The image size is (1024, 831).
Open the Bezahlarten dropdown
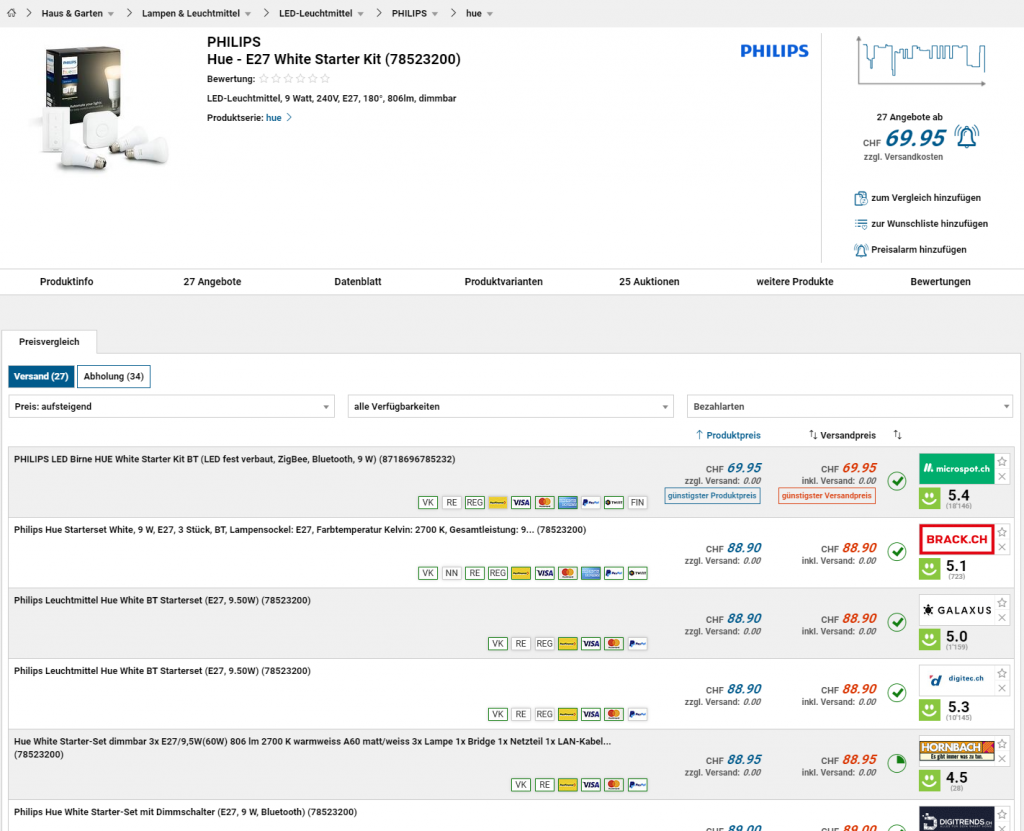pyautogui.click(x=849, y=407)
